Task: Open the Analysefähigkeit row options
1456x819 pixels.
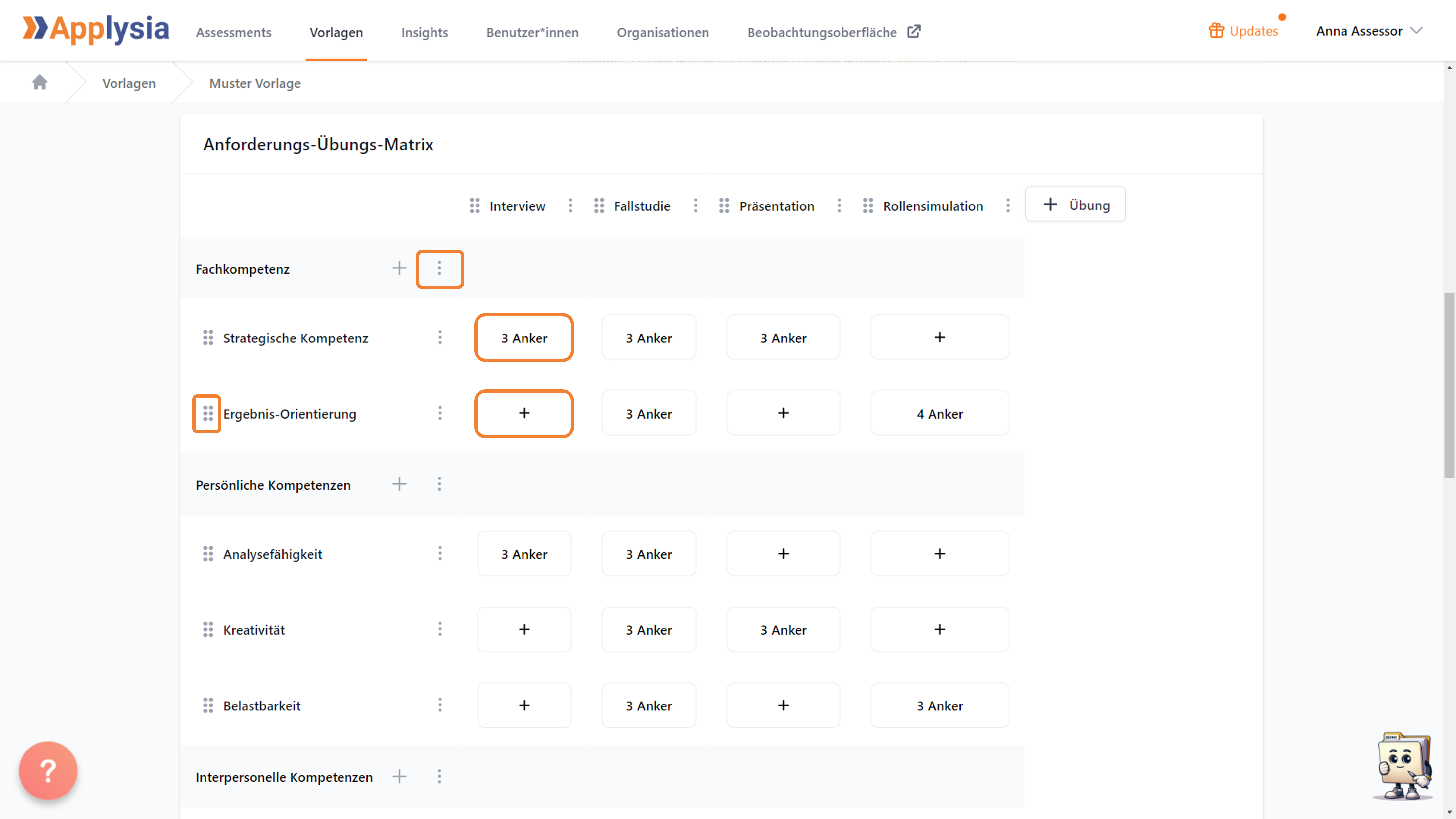Action: tap(440, 553)
